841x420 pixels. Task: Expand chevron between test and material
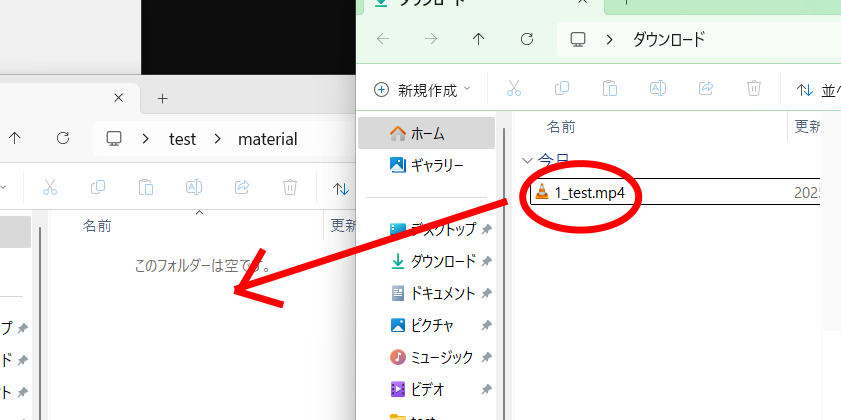pyautogui.click(x=217, y=139)
